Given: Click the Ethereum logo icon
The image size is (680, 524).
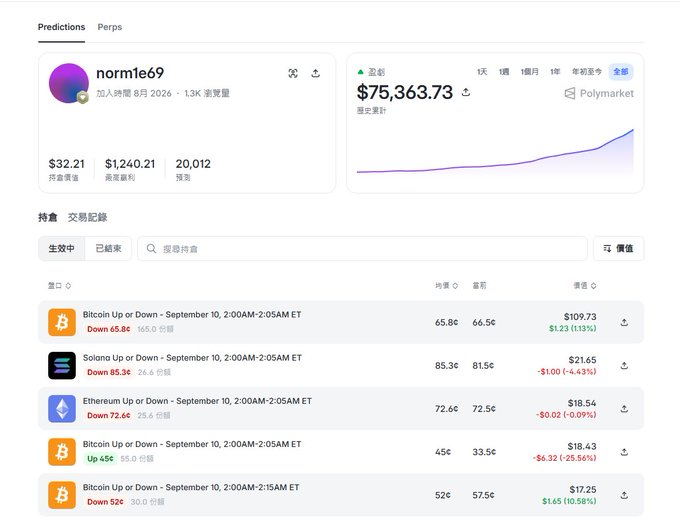Looking at the screenshot, I should [x=62, y=409].
